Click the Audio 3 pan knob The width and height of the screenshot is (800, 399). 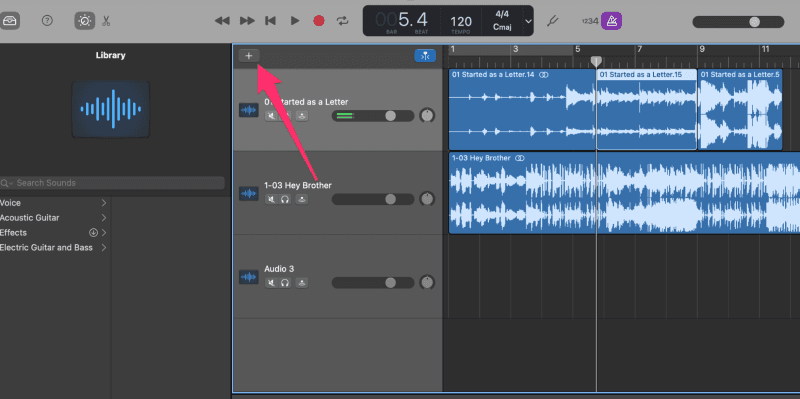click(427, 282)
